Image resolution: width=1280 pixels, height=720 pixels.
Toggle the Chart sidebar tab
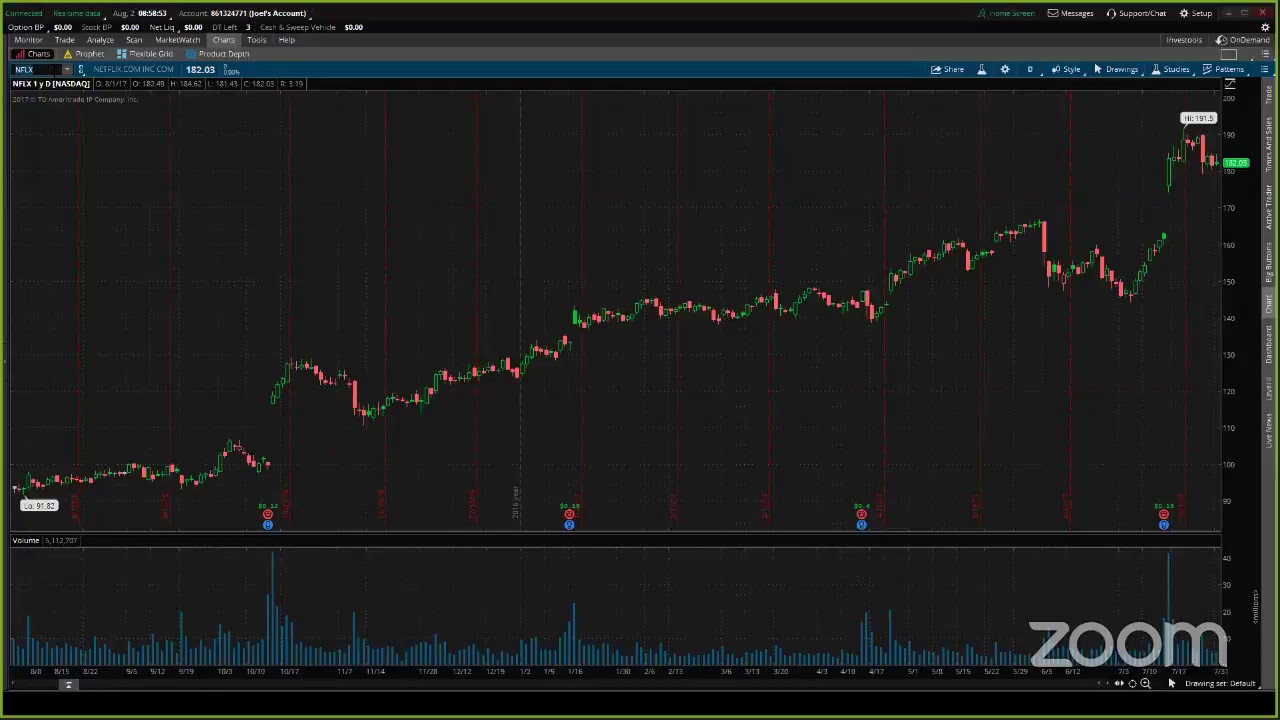coord(1269,305)
